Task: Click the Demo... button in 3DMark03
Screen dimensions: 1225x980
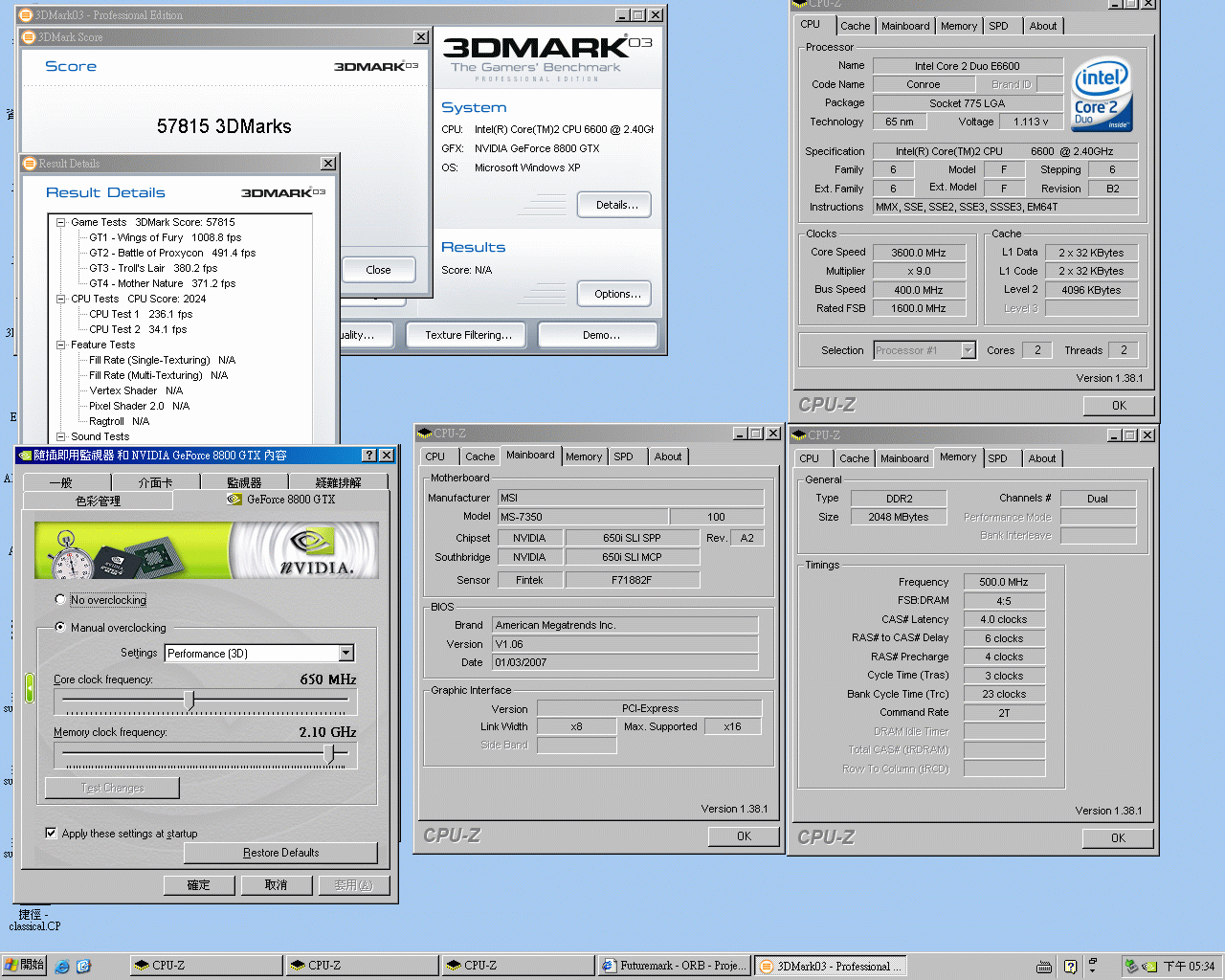Action: click(x=598, y=335)
